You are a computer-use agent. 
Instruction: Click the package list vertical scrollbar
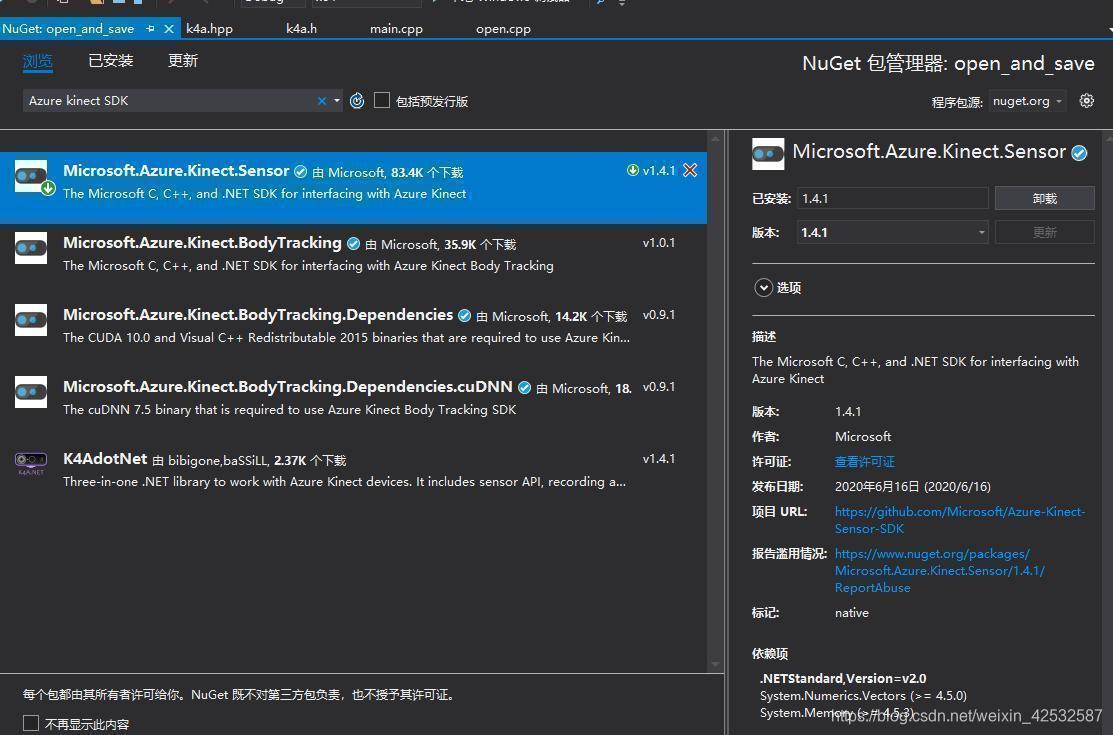tap(716, 401)
